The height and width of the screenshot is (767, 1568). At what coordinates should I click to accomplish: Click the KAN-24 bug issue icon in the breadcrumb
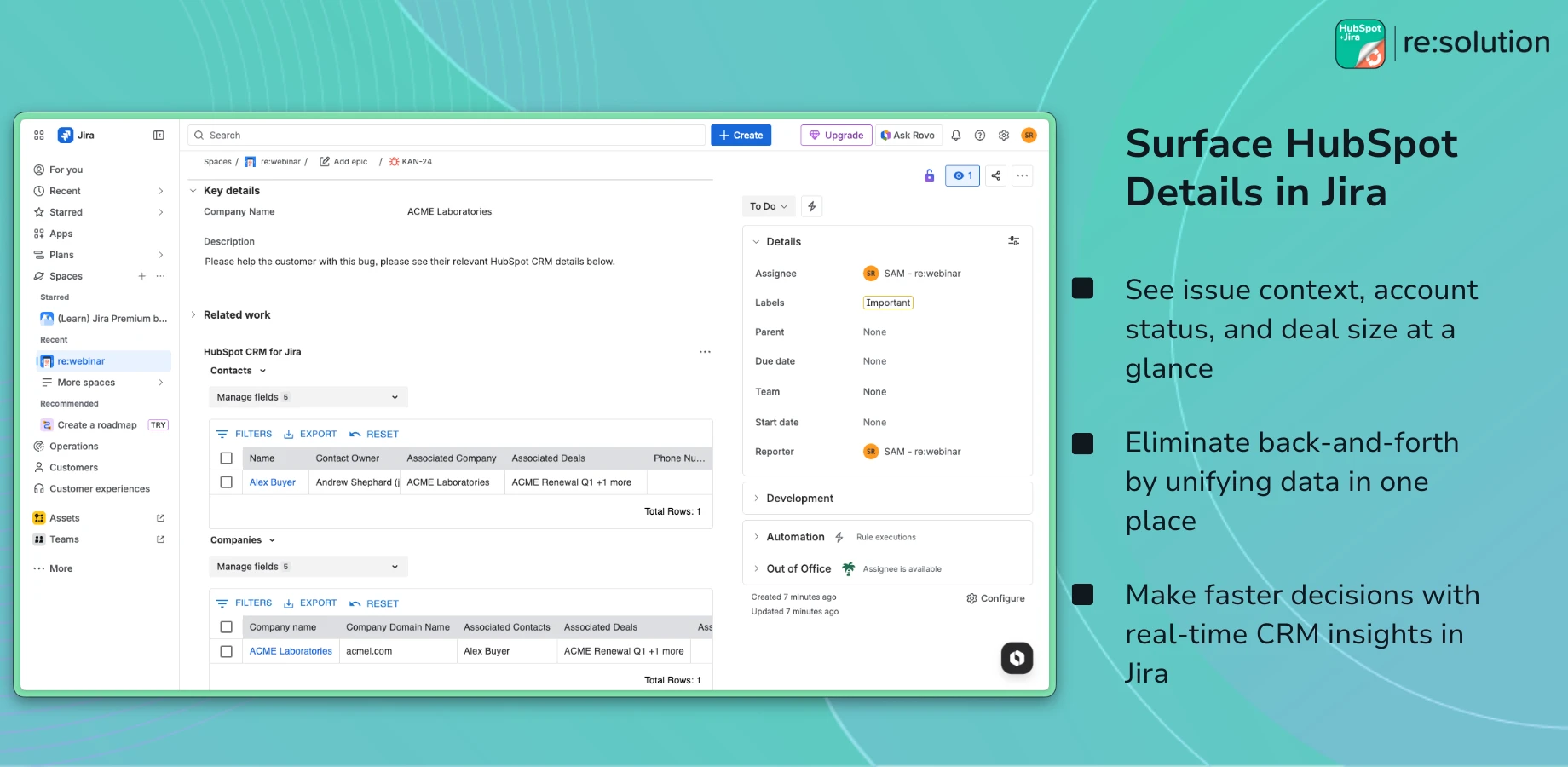point(395,162)
